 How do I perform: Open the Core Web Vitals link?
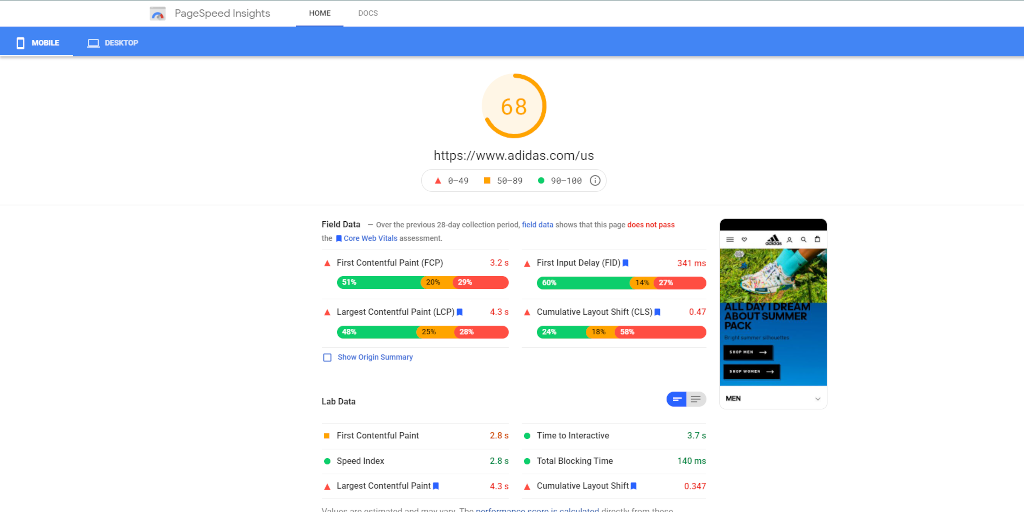[x=370, y=239]
